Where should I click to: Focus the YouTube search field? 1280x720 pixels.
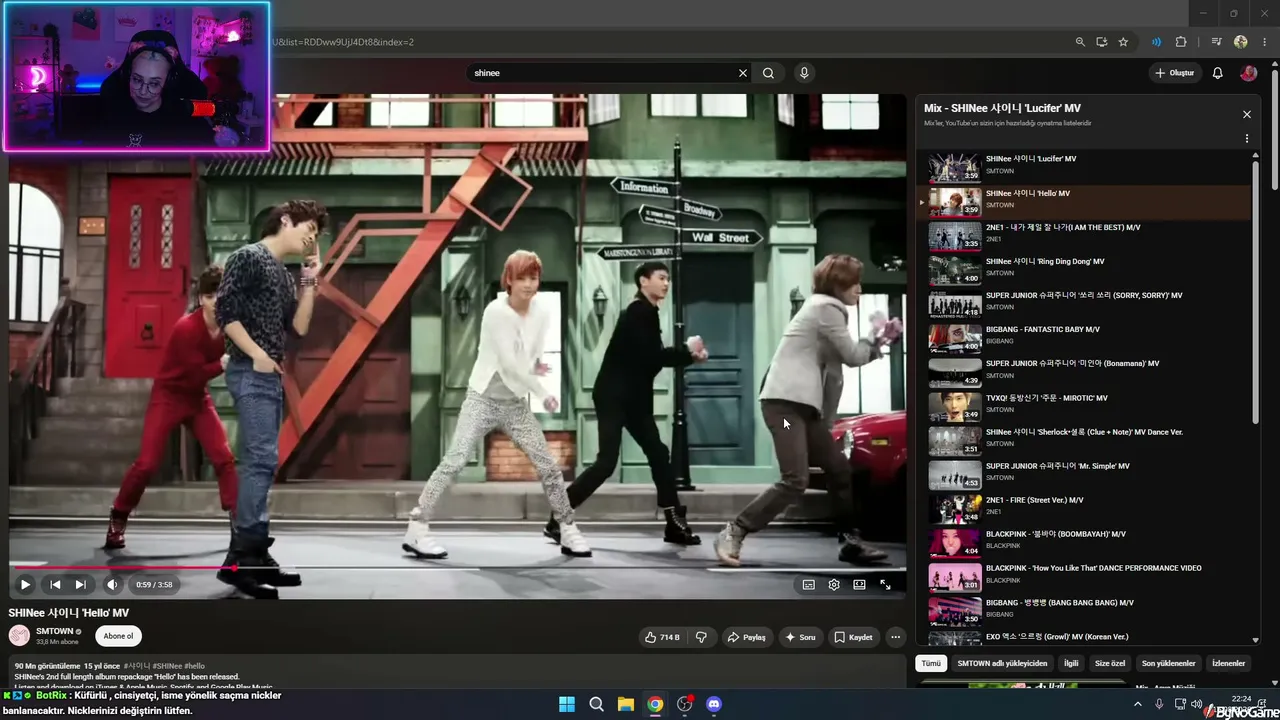[x=602, y=73]
